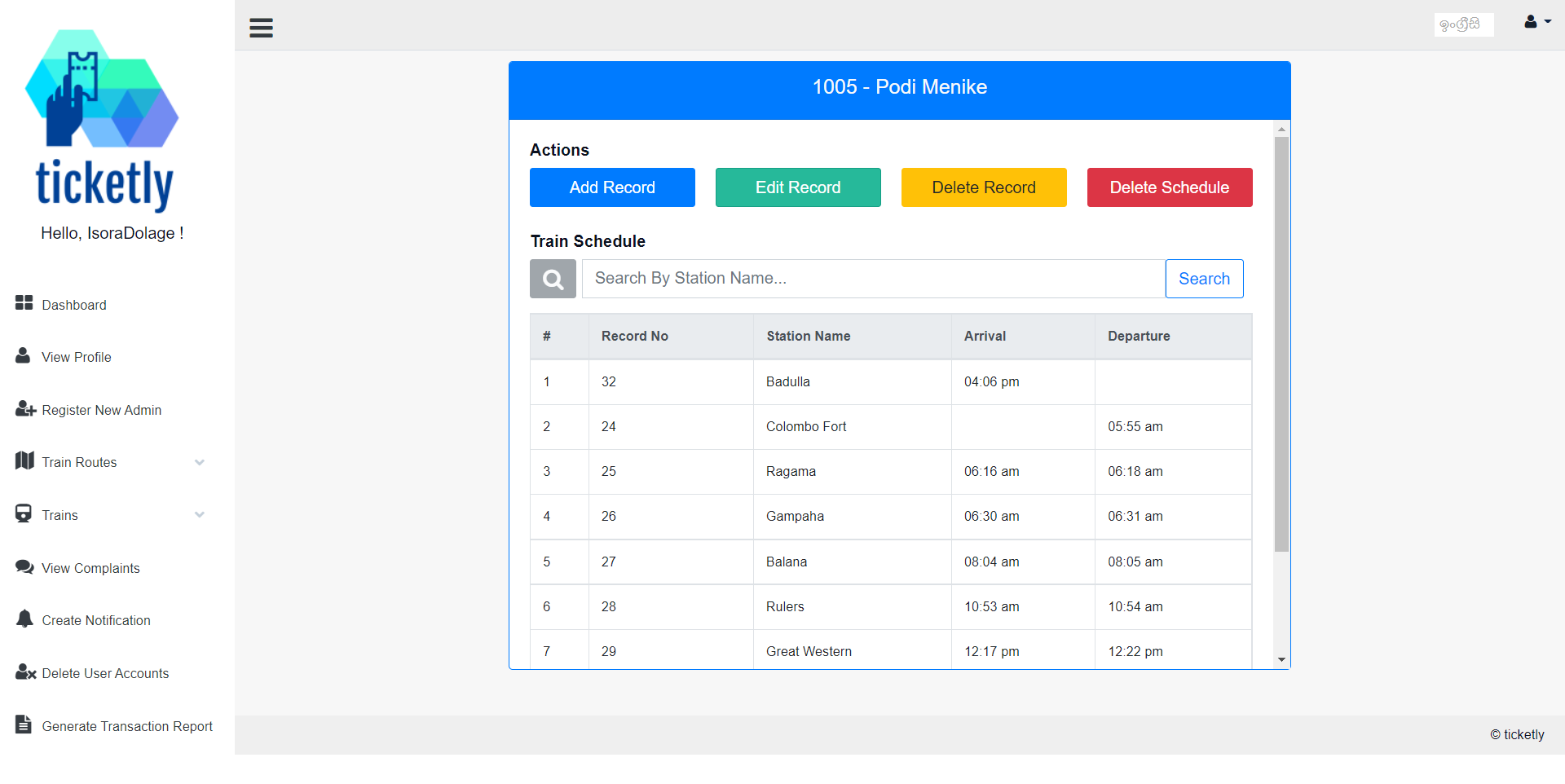Open Dashboard from sidebar
This screenshot has height=784, width=1565.
tap(74, 305)
